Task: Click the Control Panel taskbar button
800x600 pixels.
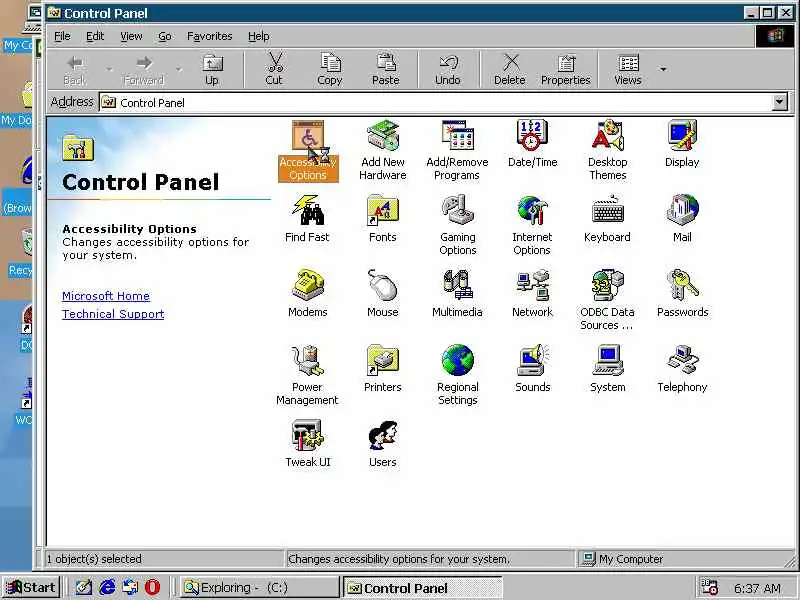Action: point(422,588)
